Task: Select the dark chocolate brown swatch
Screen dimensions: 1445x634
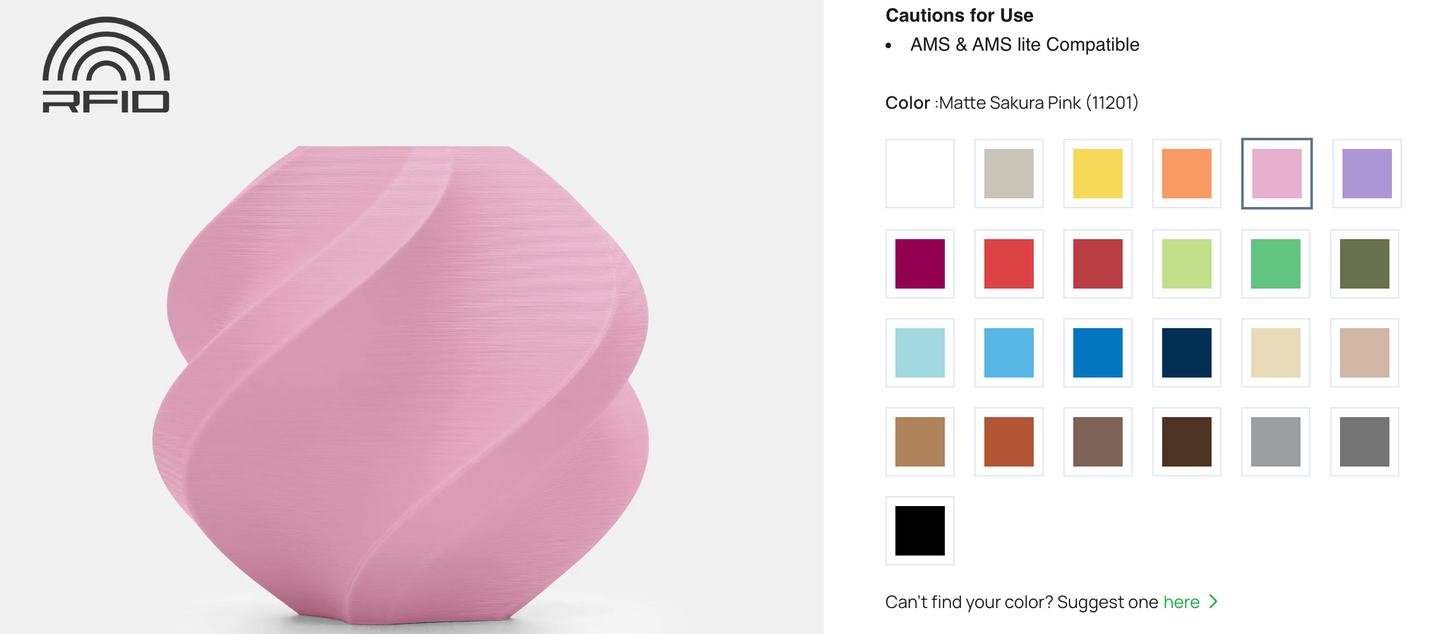Action: pos(1187,442)
